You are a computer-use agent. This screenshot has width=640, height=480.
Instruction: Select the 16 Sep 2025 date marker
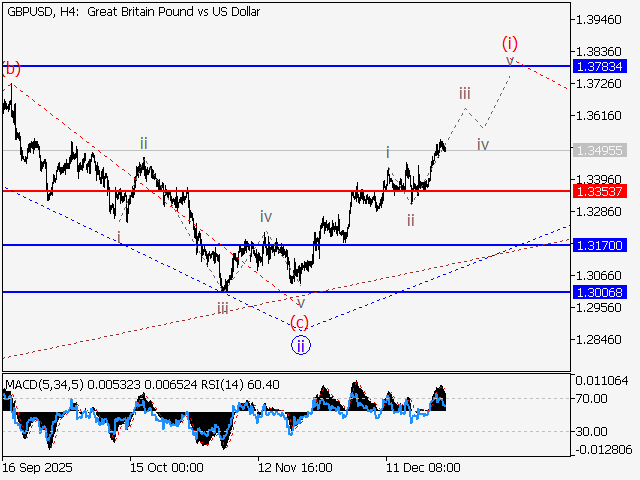pyautogui.click(x=37, y=467)
